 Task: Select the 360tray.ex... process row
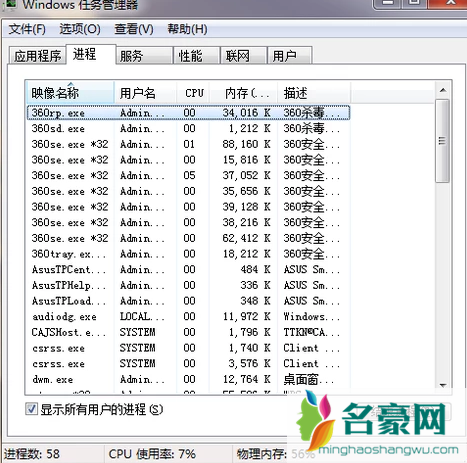[188, 254]
